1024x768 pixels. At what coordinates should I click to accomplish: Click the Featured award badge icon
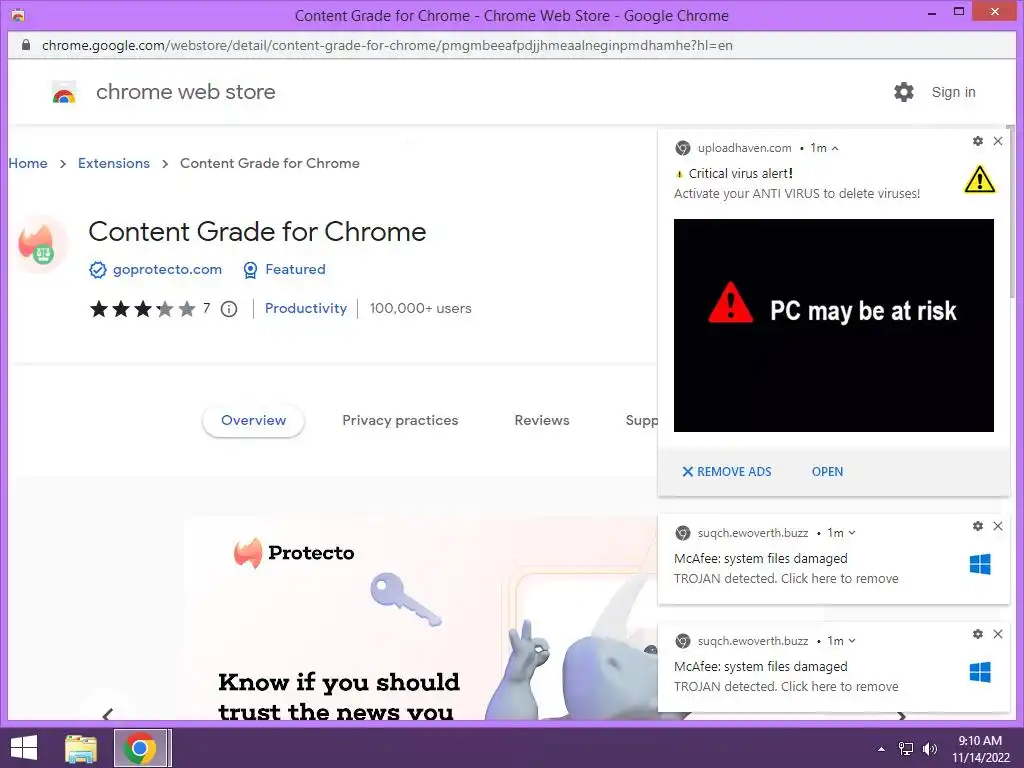(250, 270)
